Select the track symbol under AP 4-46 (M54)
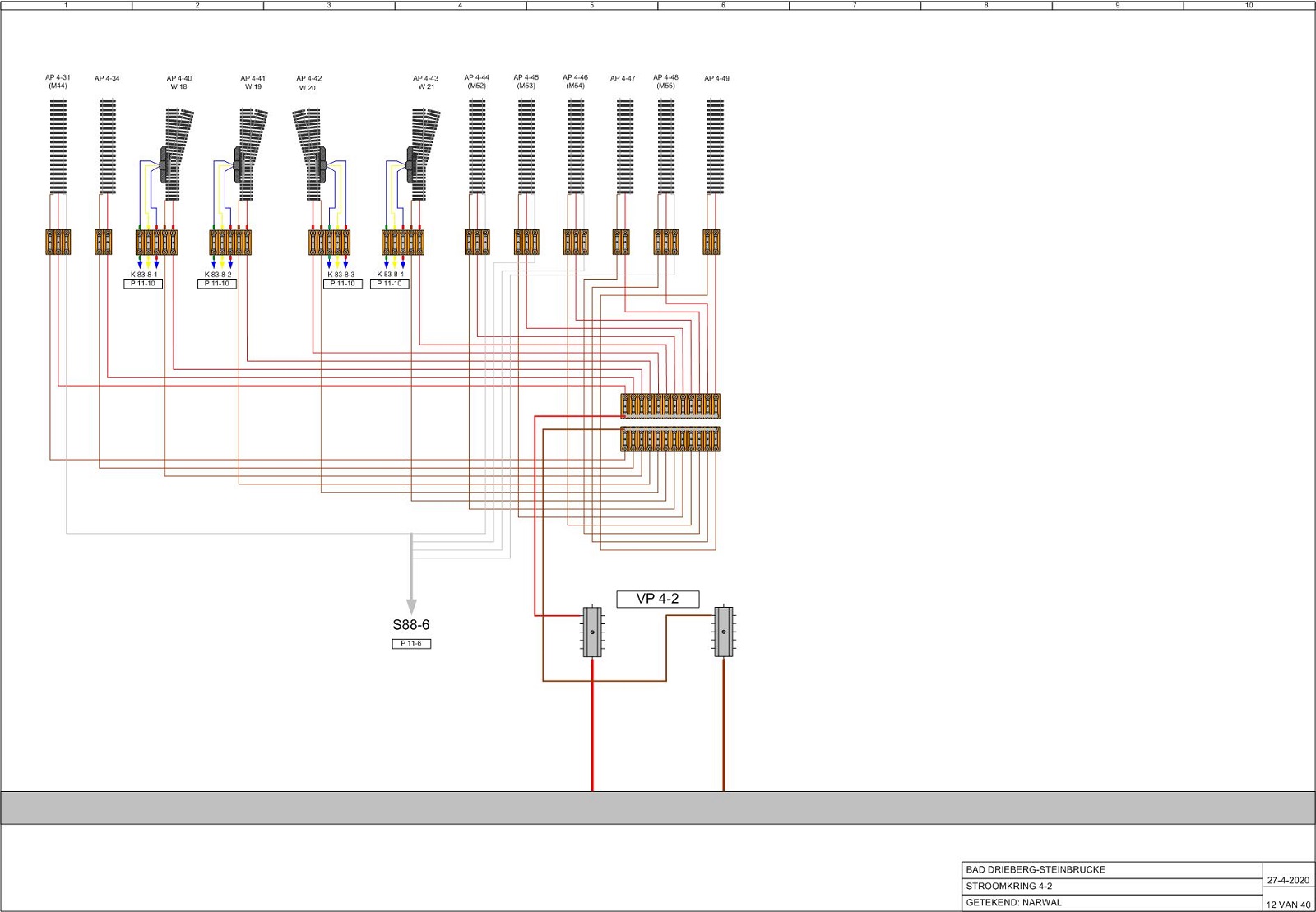This screenshot has width=1316, height=912. tap(576, 146)
